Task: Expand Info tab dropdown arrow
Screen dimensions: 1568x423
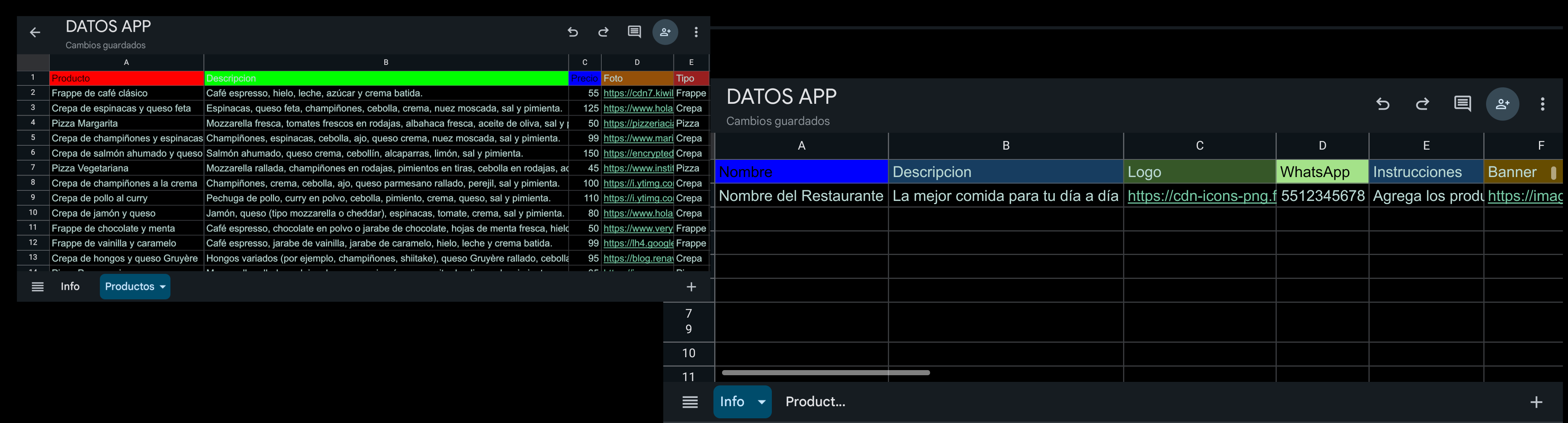Action: tap(762, 402)
